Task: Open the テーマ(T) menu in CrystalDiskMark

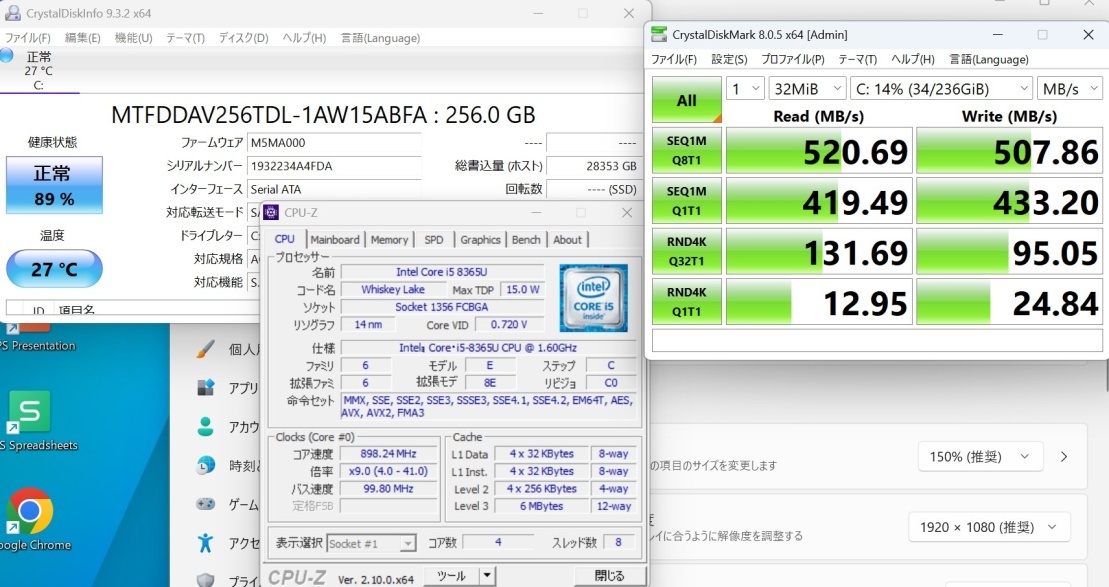Action: coord(858,59)
